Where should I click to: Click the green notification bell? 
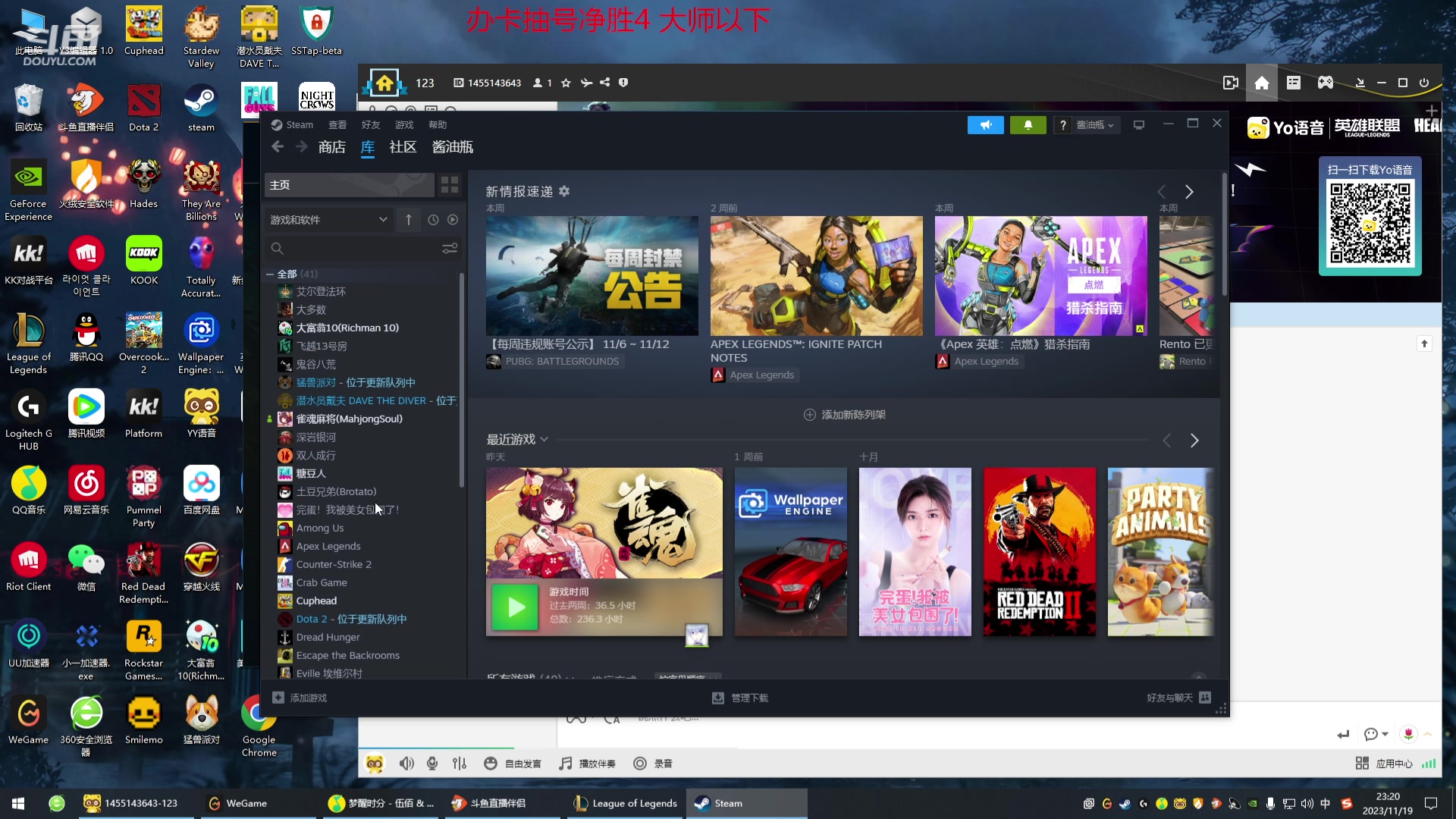[1028, 125]
